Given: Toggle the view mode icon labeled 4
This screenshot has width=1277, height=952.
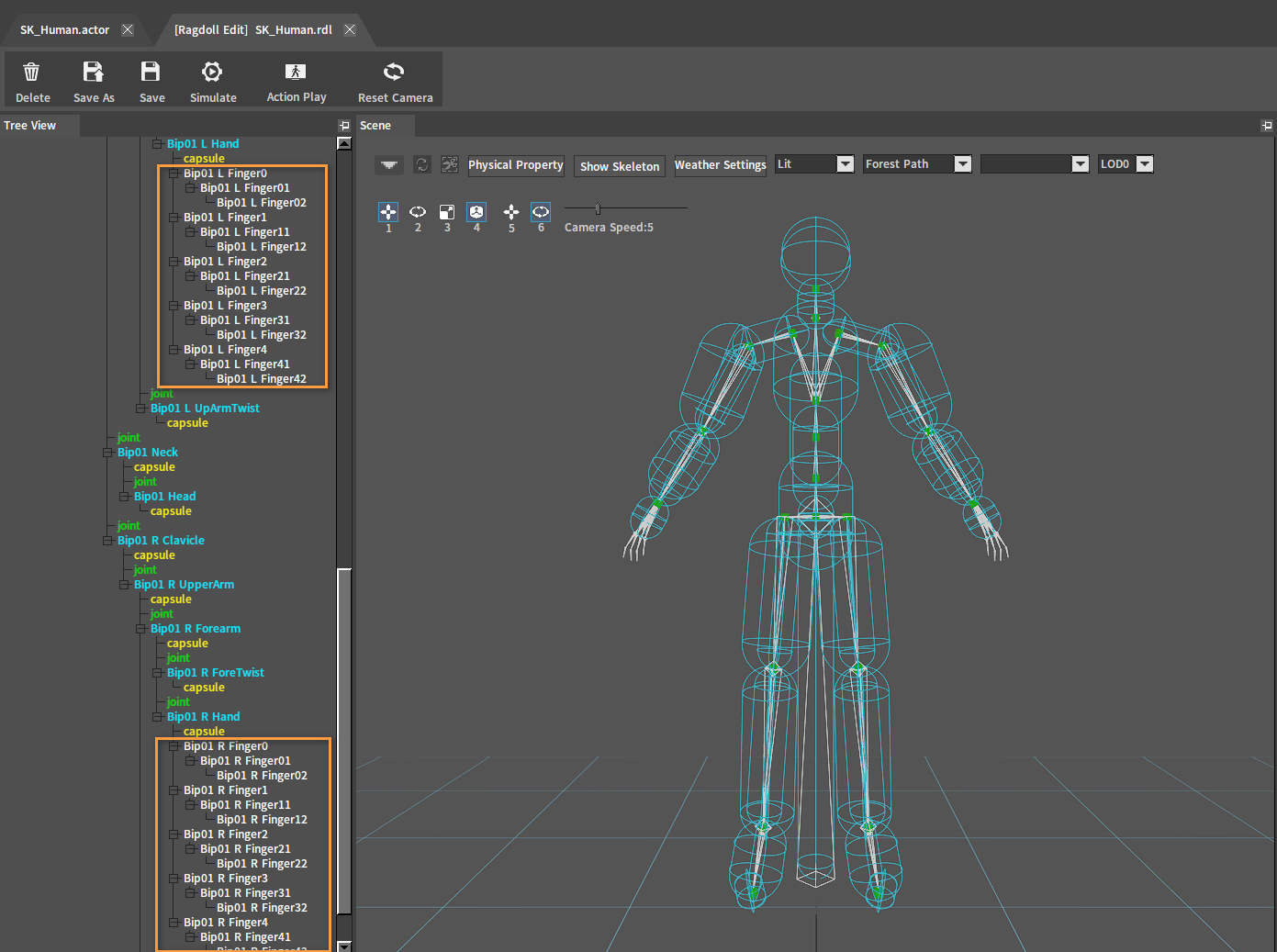Looking at the screenshot, I should tap(476, 212).
